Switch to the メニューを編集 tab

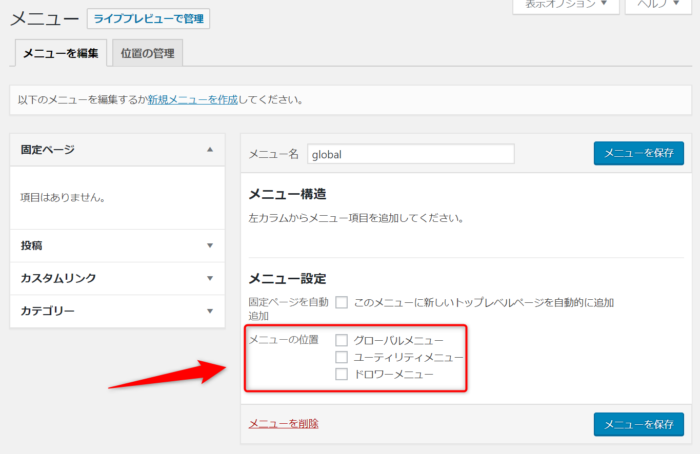(60, 53)
